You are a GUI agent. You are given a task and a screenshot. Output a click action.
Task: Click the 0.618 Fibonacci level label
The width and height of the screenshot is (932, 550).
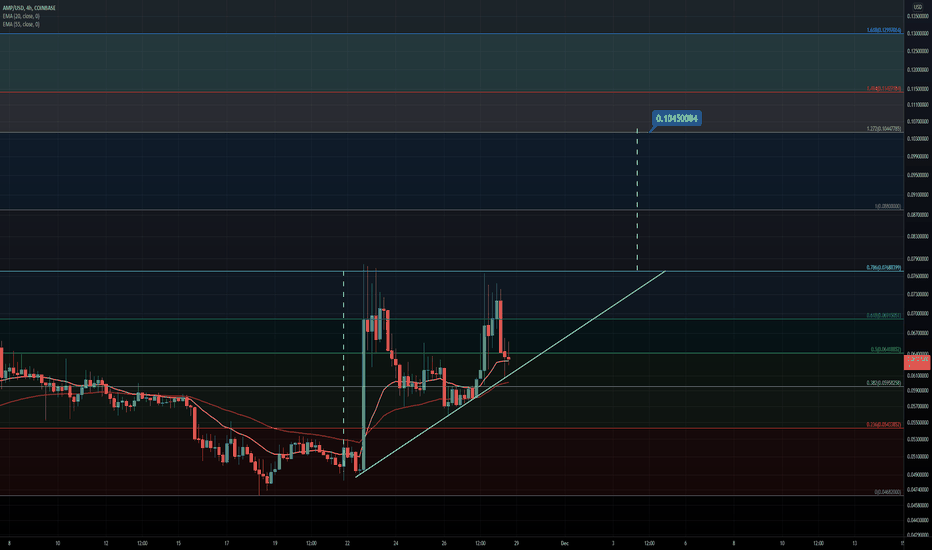click(x=884, y=315)
